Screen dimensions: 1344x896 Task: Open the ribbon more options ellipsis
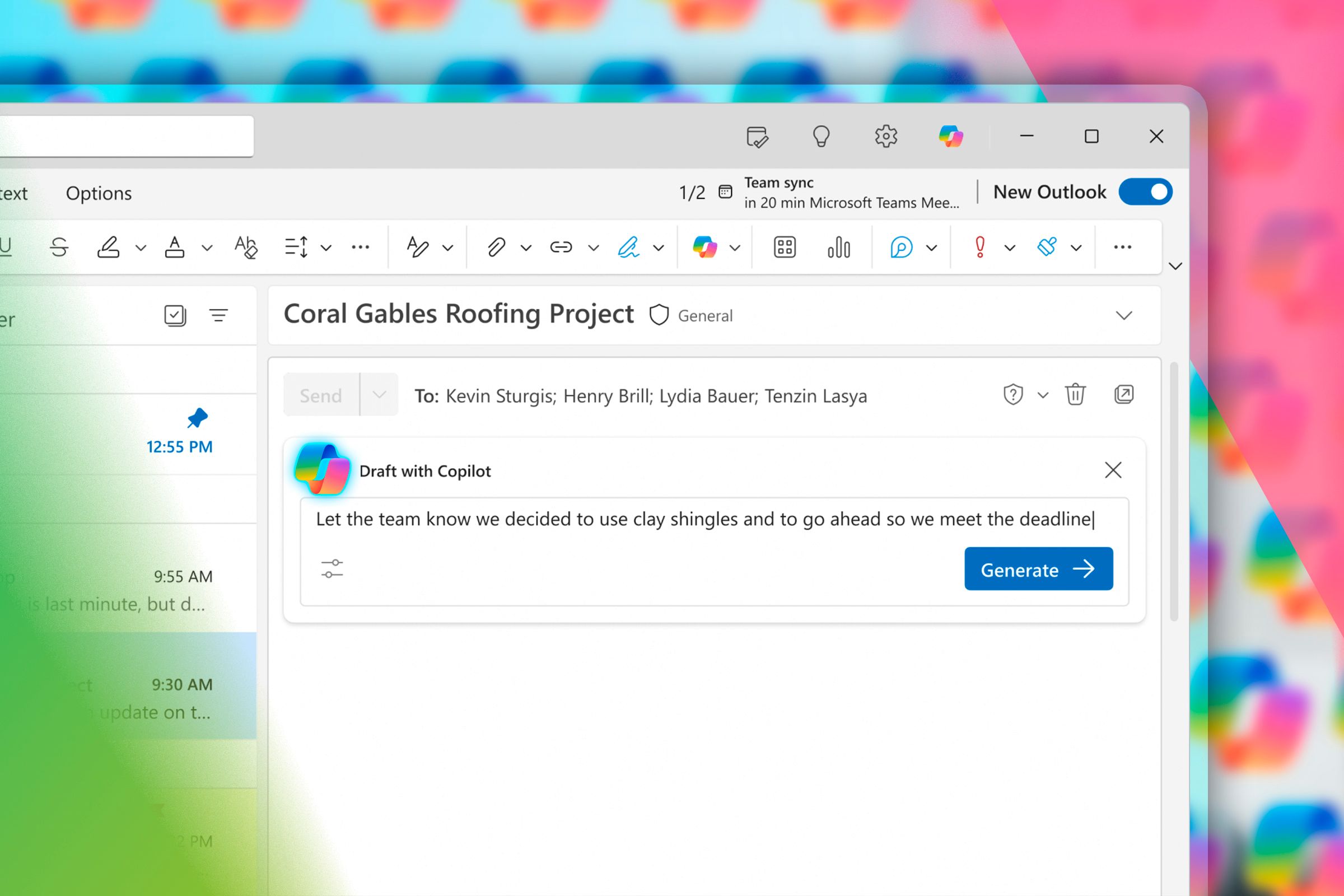[x=1122, y=248]
